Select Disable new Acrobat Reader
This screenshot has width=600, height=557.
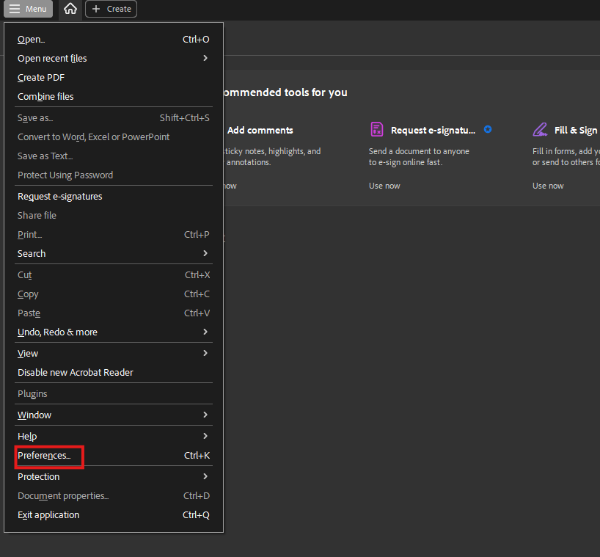(113, 373)
